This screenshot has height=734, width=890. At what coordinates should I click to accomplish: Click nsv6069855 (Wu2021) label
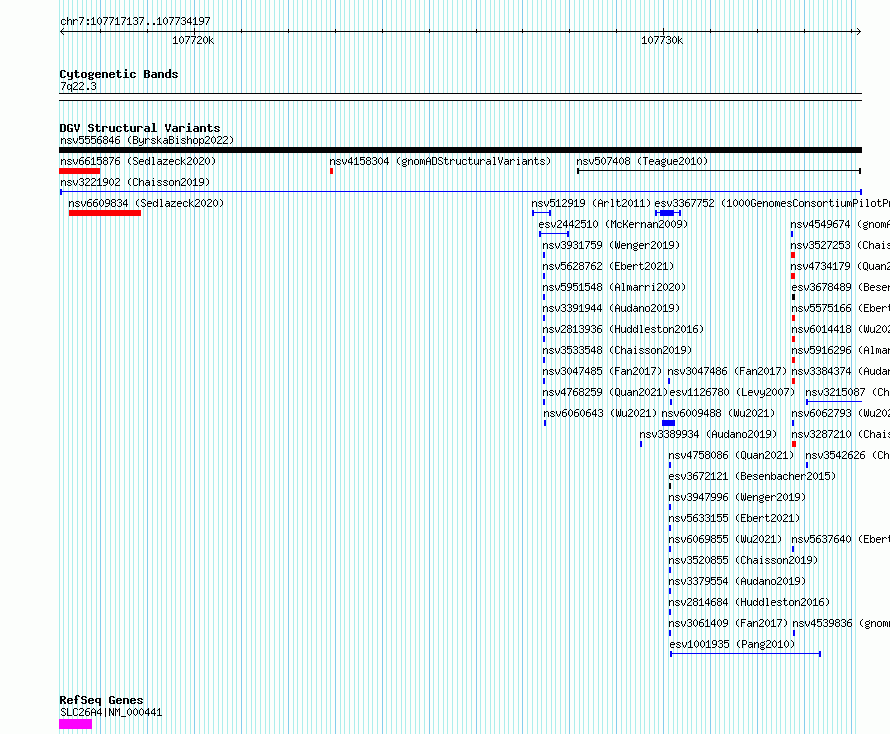click(x=725, y=539)
